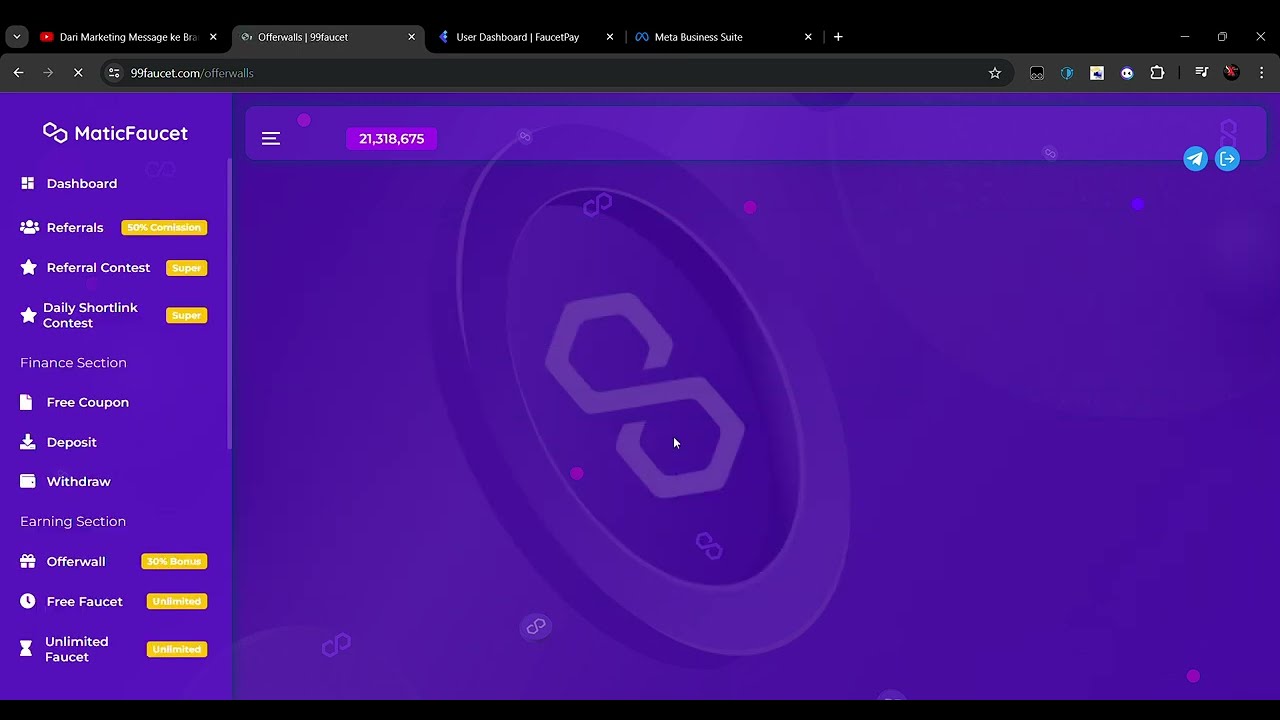Click the Daily Shortlink Contest star icon
The height and width of the screenshot is (720, 1280).
29,315
